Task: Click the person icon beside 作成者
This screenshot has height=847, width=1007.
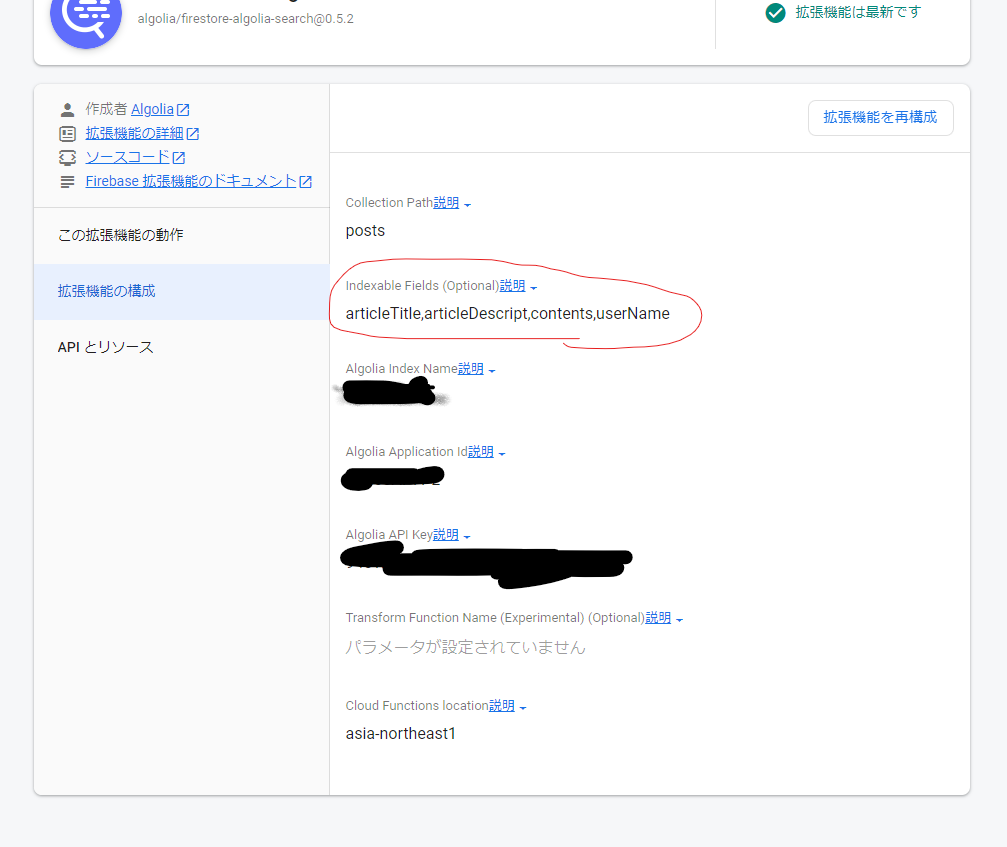Action: click(x=66, y=109)
